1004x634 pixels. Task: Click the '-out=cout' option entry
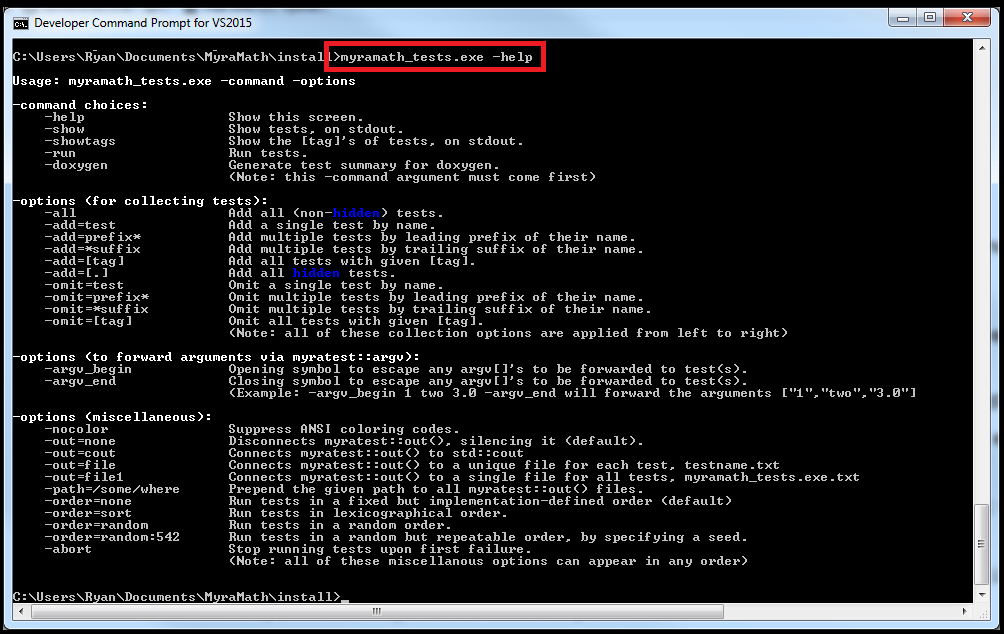tap(80, 453)
